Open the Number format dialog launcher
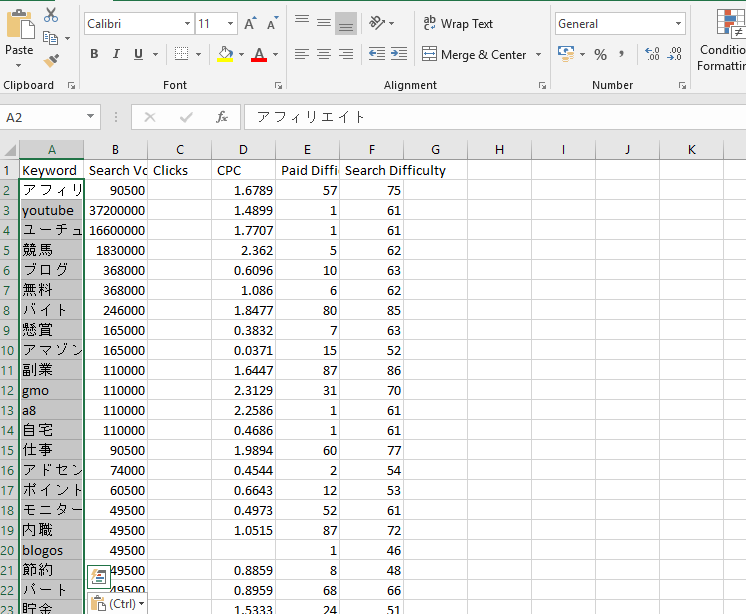Viewport: 746px width, 614px height. coord(682,86)
